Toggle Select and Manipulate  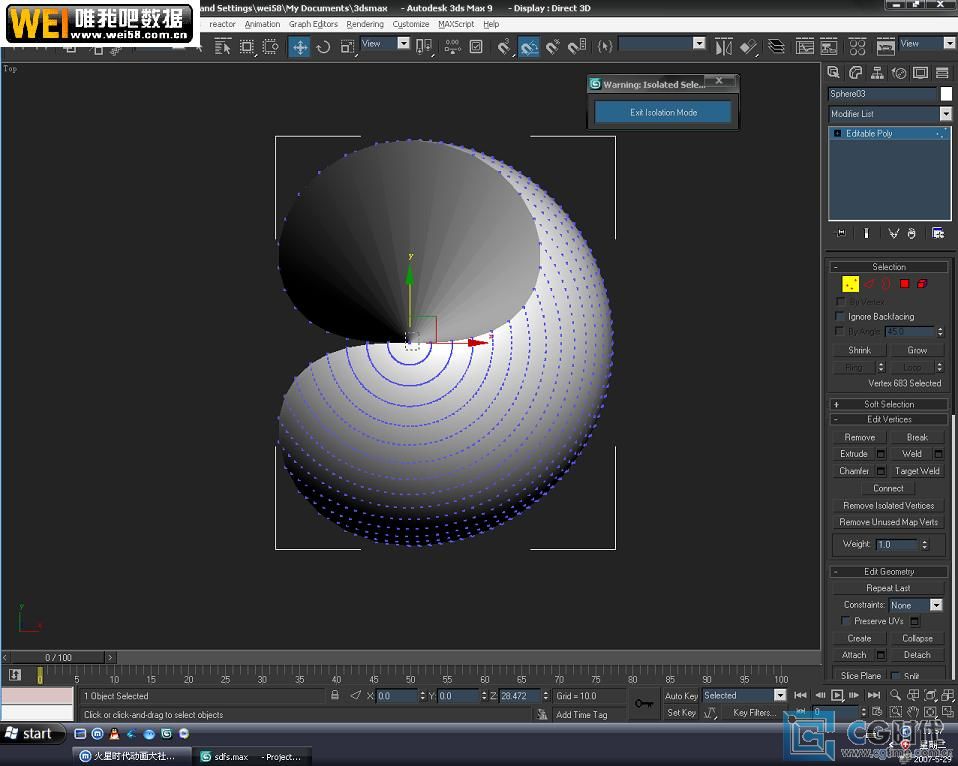pos(452,47)
